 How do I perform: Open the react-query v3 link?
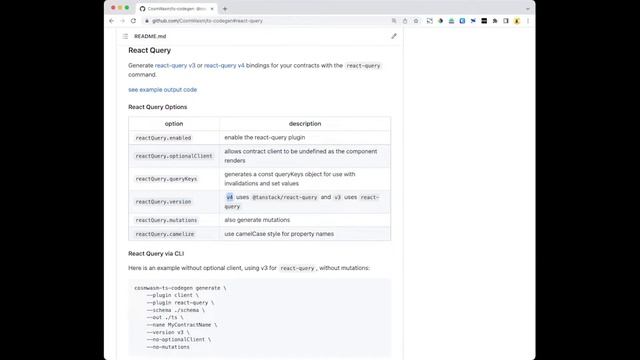click(175, 65)
